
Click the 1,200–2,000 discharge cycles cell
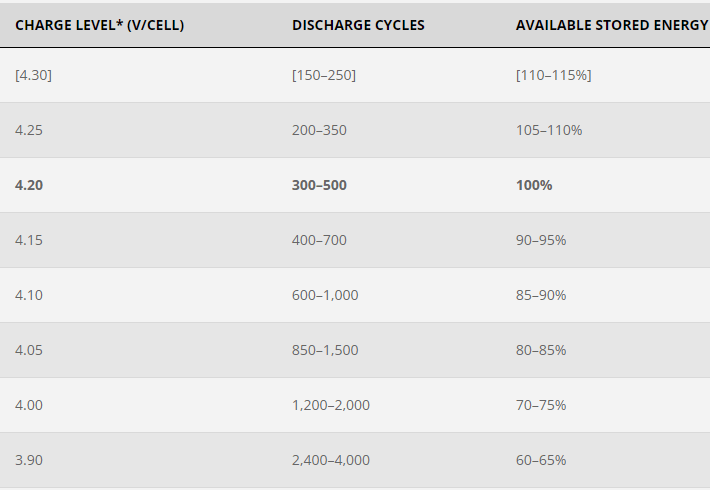click(331, 405)
